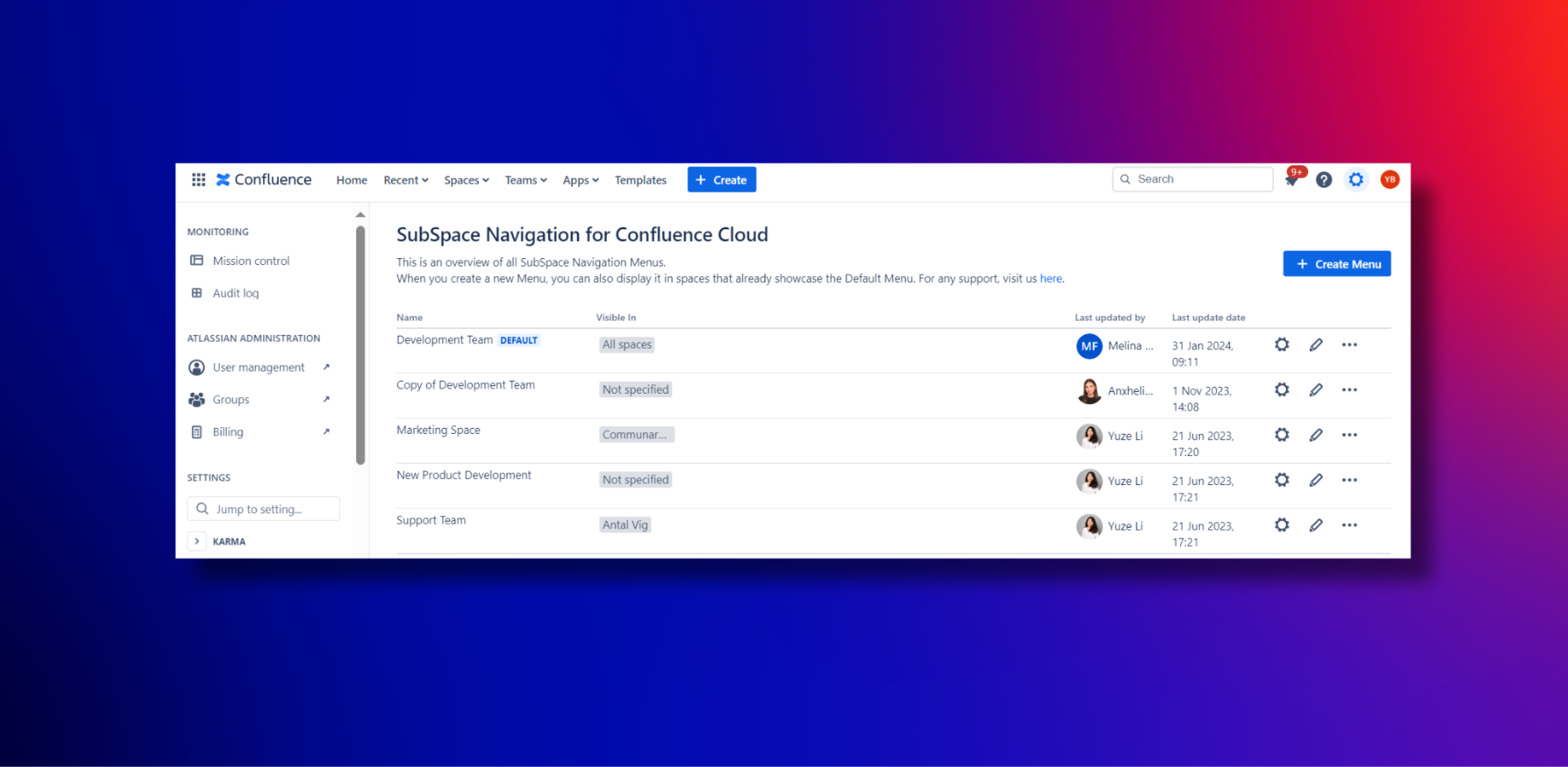Click the 'Name' column header
Image resolution: width=1568 pixels, height=767 pixels.
(410, 318)
